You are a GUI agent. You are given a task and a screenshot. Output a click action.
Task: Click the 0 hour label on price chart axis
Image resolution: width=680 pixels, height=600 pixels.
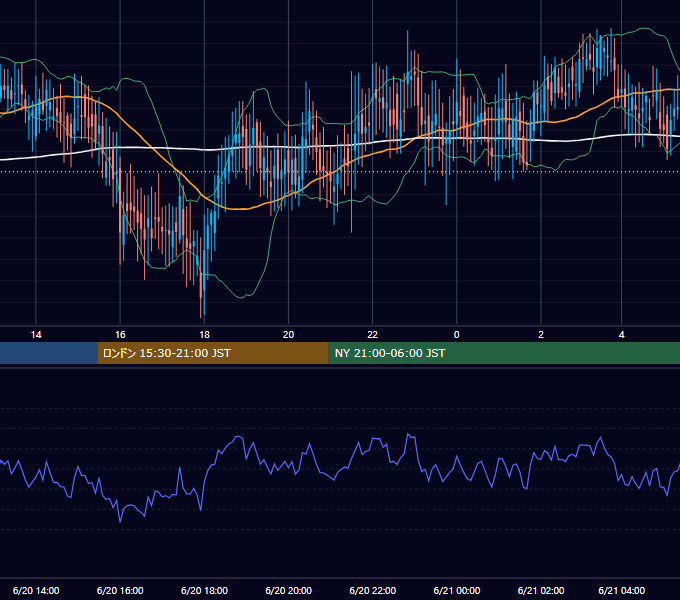pos(457,335)
